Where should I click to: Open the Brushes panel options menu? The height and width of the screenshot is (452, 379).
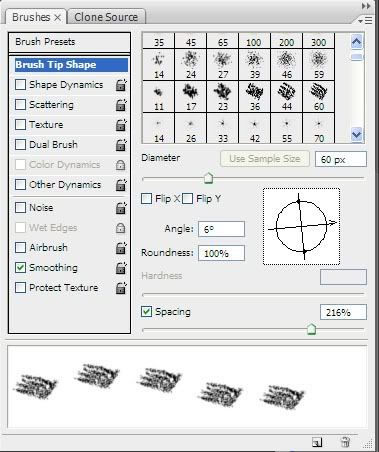coord(365,21)
